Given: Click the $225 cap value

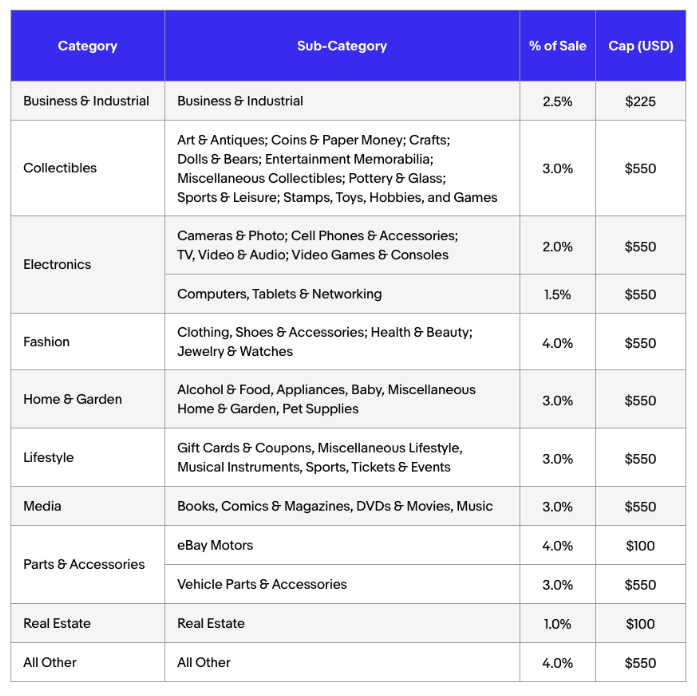Looking at the screenshot, I should [x=640, y=101].
